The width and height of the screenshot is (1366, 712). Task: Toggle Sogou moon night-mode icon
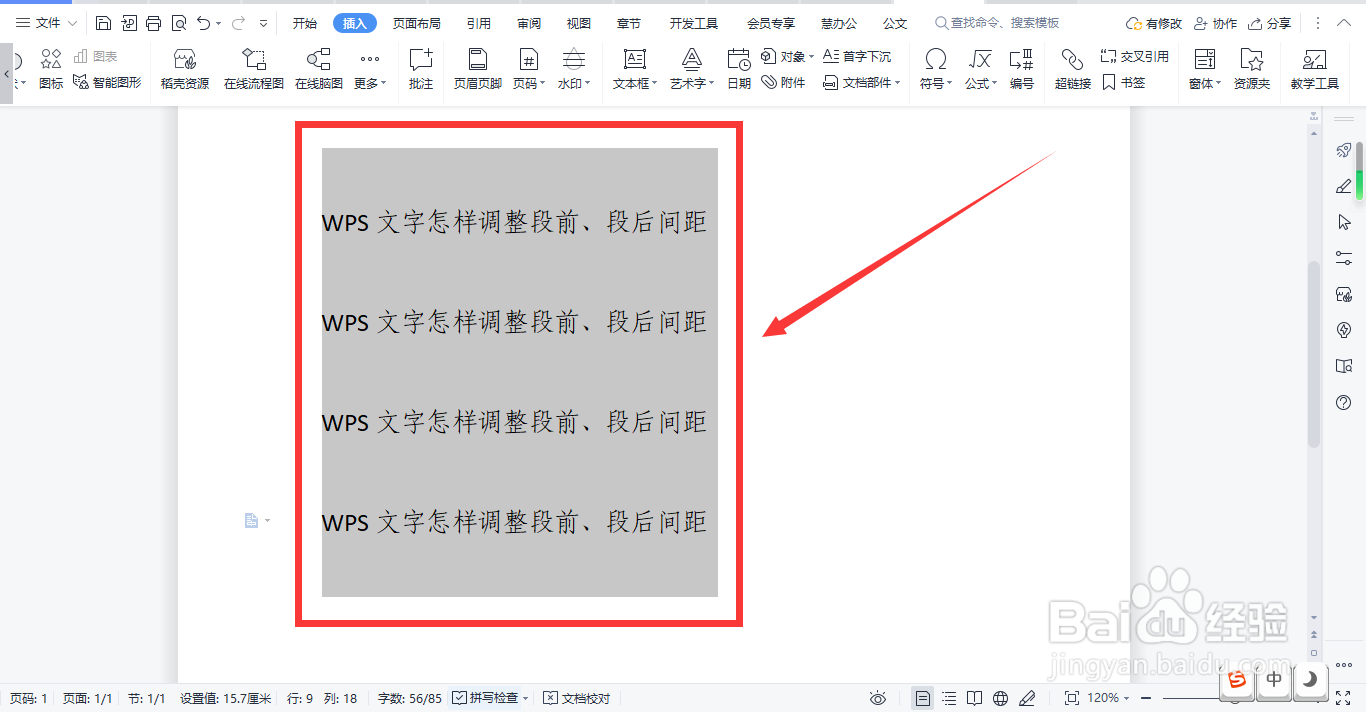click(x=1310, y=680)
